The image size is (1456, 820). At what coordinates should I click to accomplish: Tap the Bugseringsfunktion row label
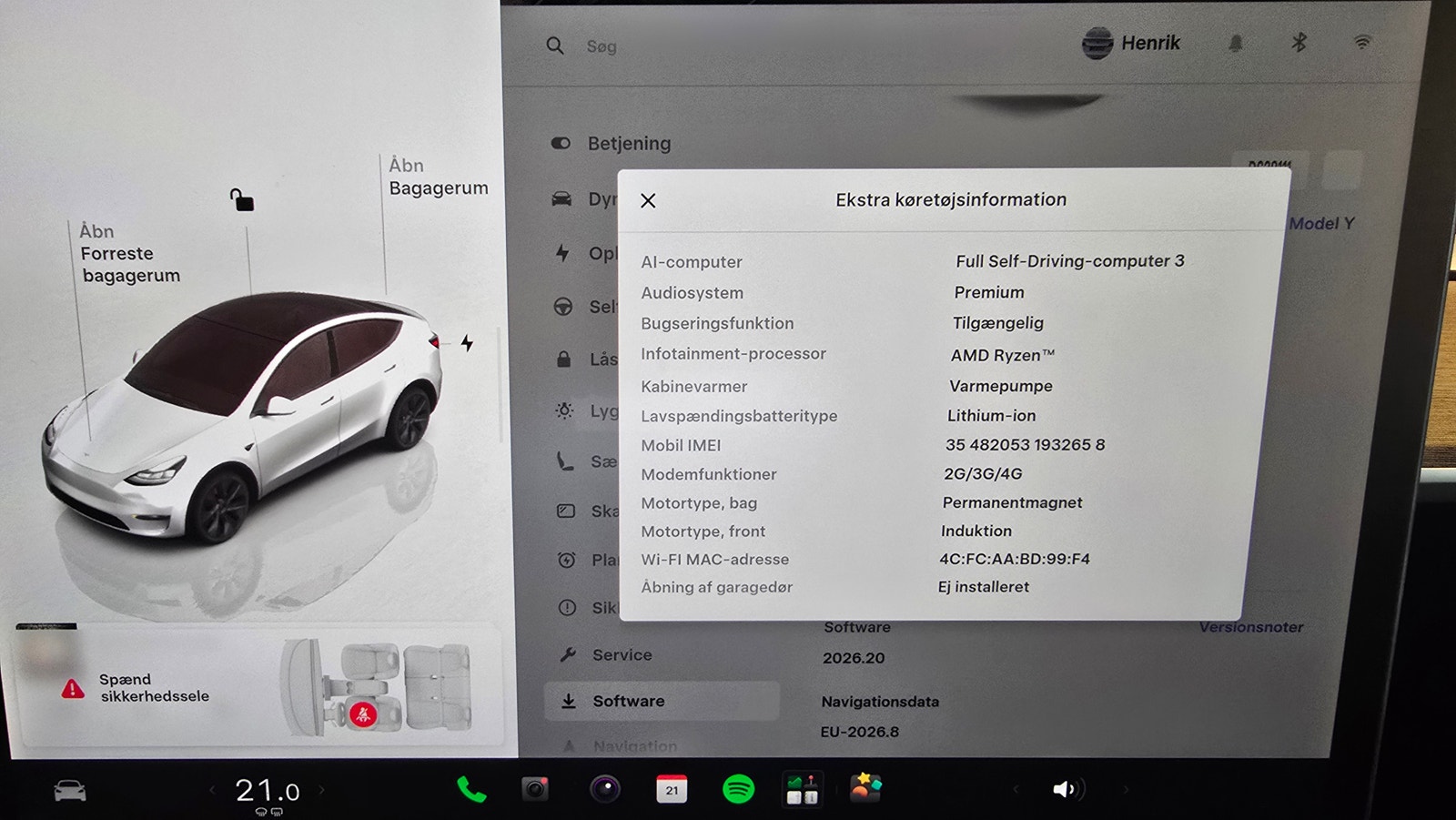click(717, 323)
